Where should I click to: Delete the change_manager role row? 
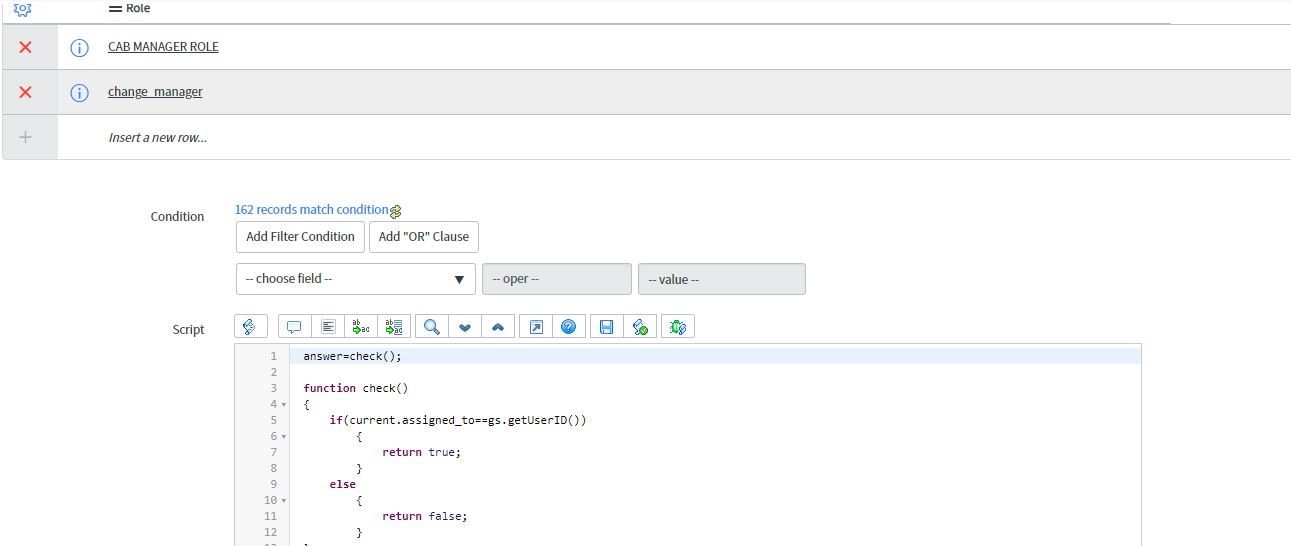coord(26,92)
